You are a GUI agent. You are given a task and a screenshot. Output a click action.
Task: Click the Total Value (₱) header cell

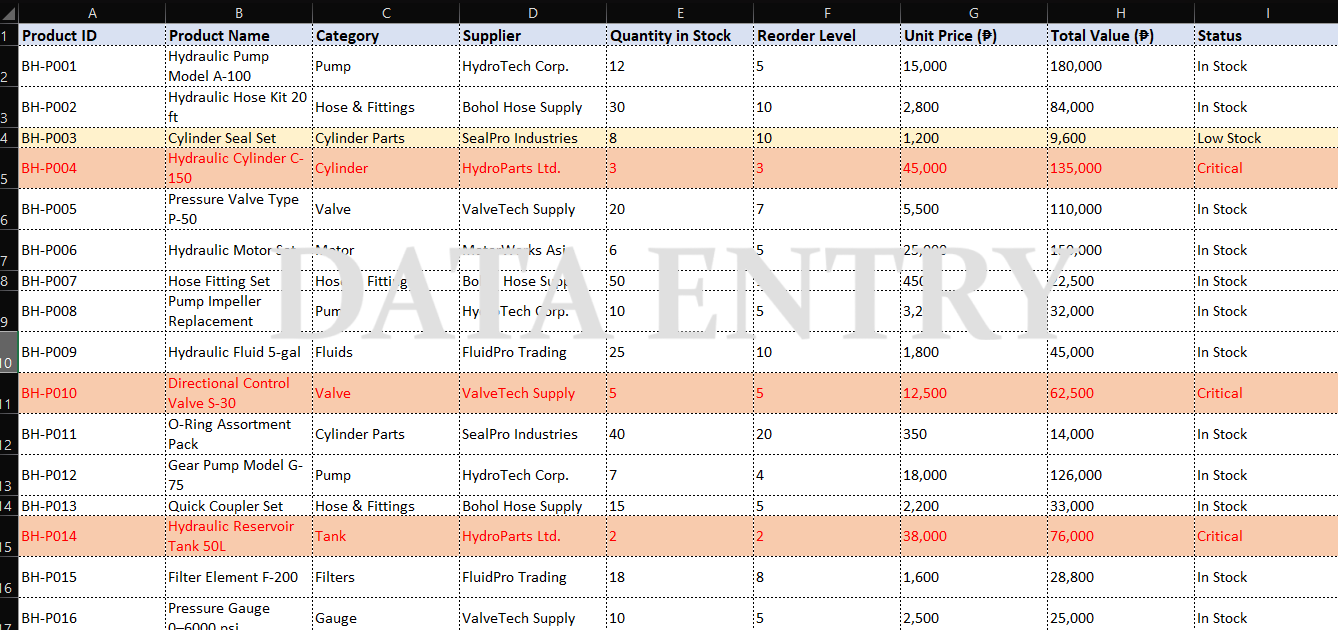pos(1121,35)
